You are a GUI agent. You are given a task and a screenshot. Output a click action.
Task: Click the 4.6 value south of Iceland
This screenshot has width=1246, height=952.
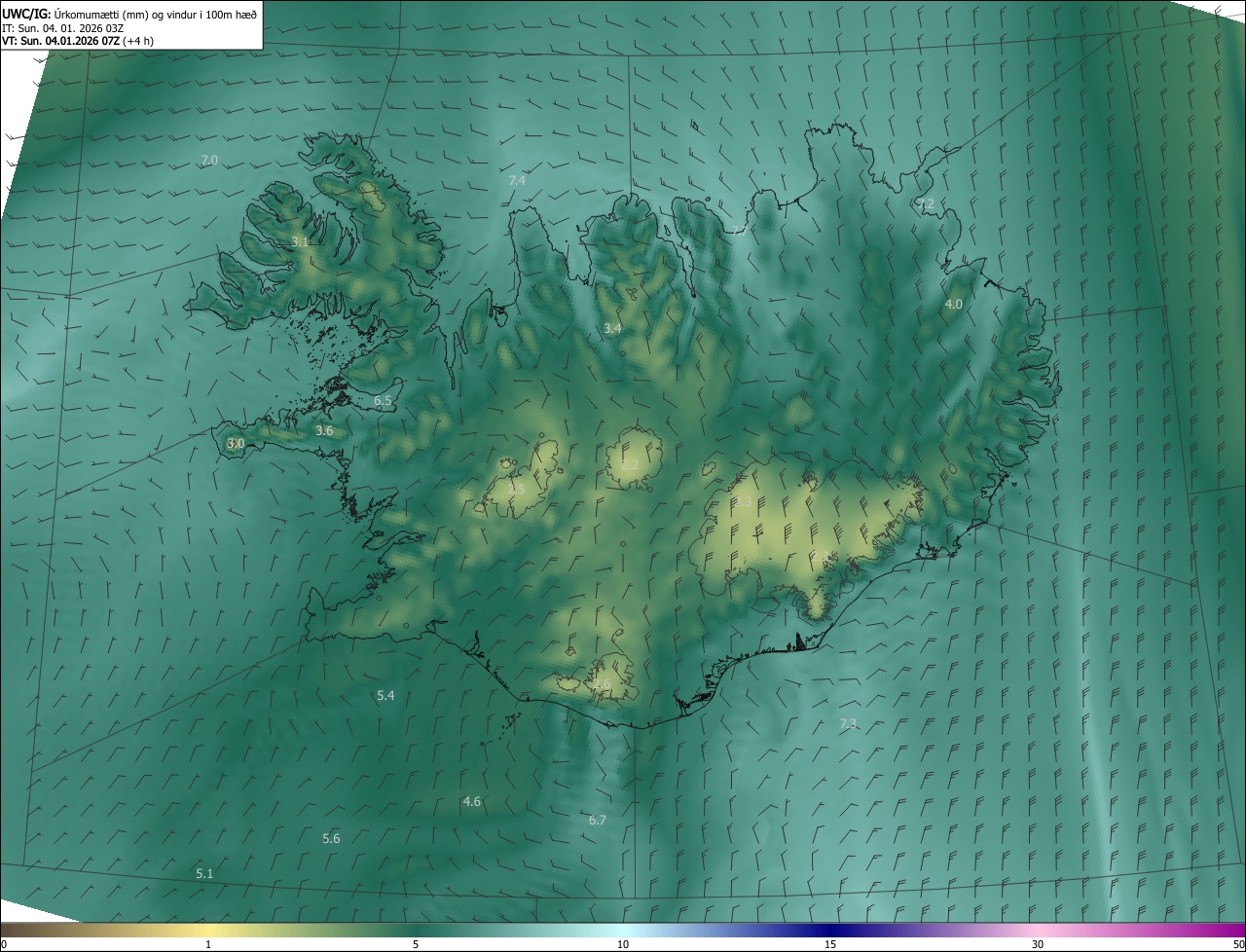click(x=472, y=801)
